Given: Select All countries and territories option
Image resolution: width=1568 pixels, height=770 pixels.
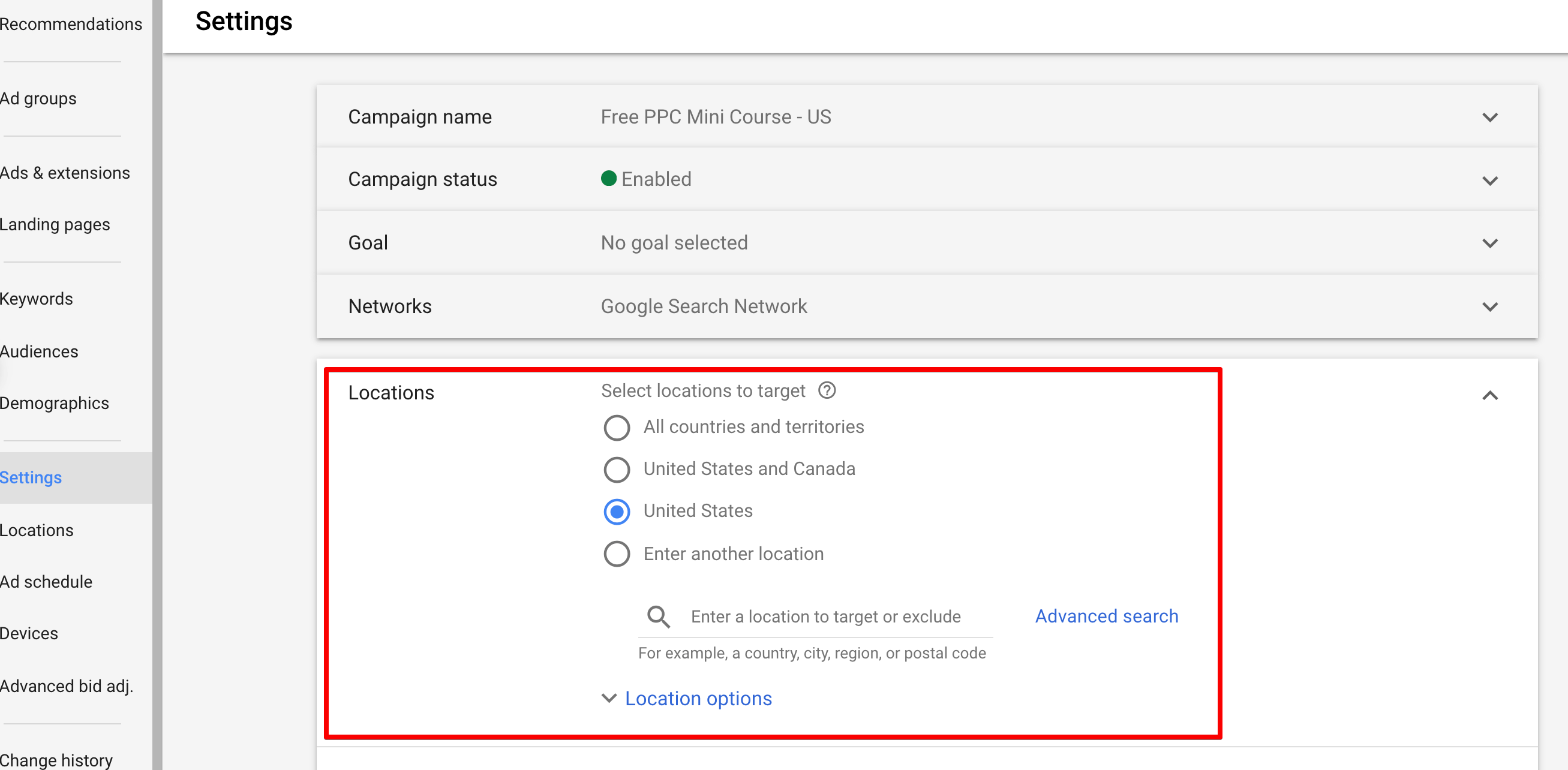Looking at the screenshot, I should click(617, 427).
